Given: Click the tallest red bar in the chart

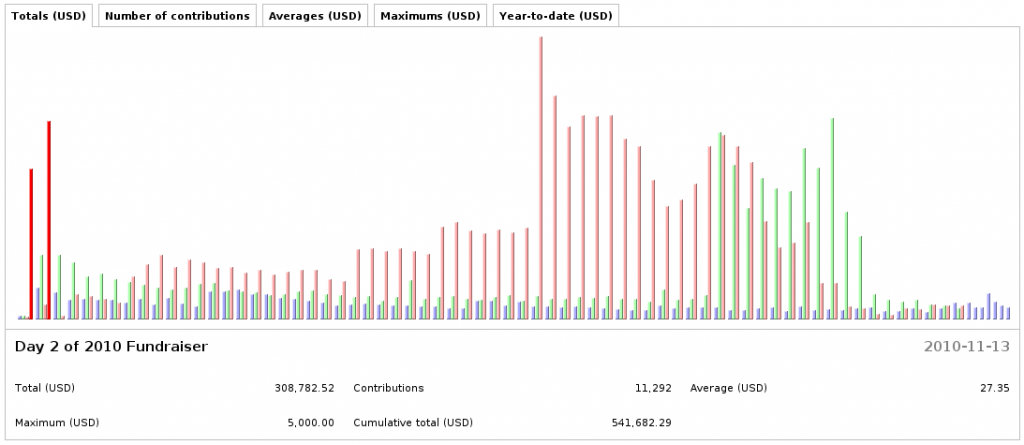Looking at the screenshot, I should coord(541,180).
